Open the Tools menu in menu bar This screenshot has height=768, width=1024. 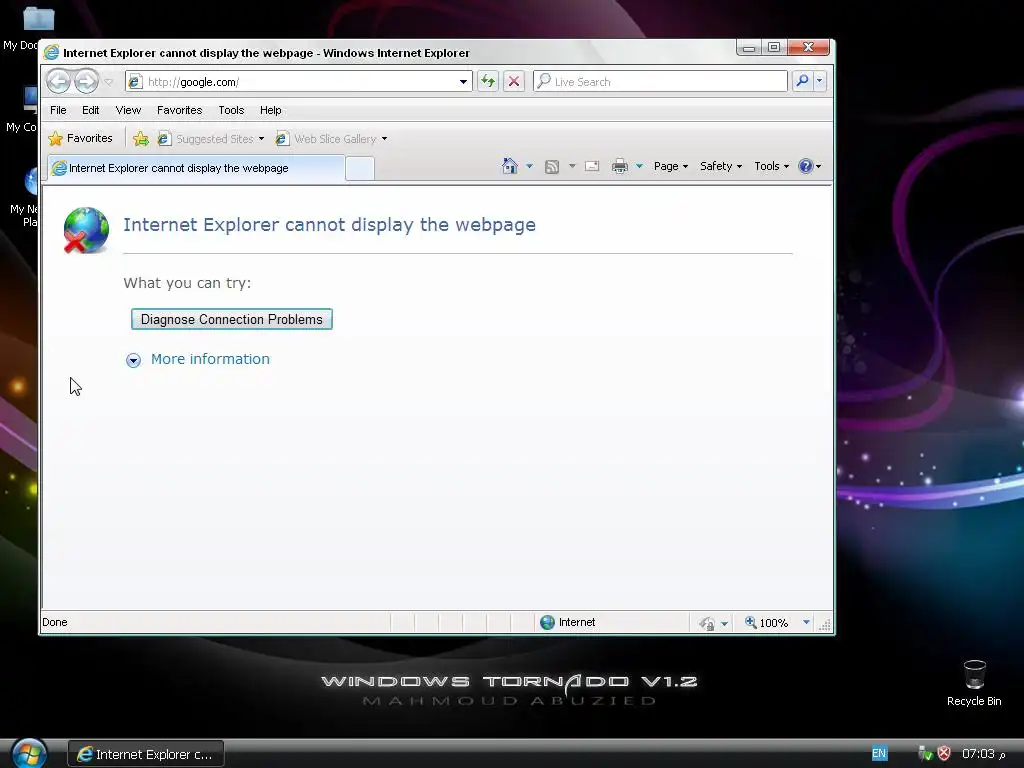231,110
